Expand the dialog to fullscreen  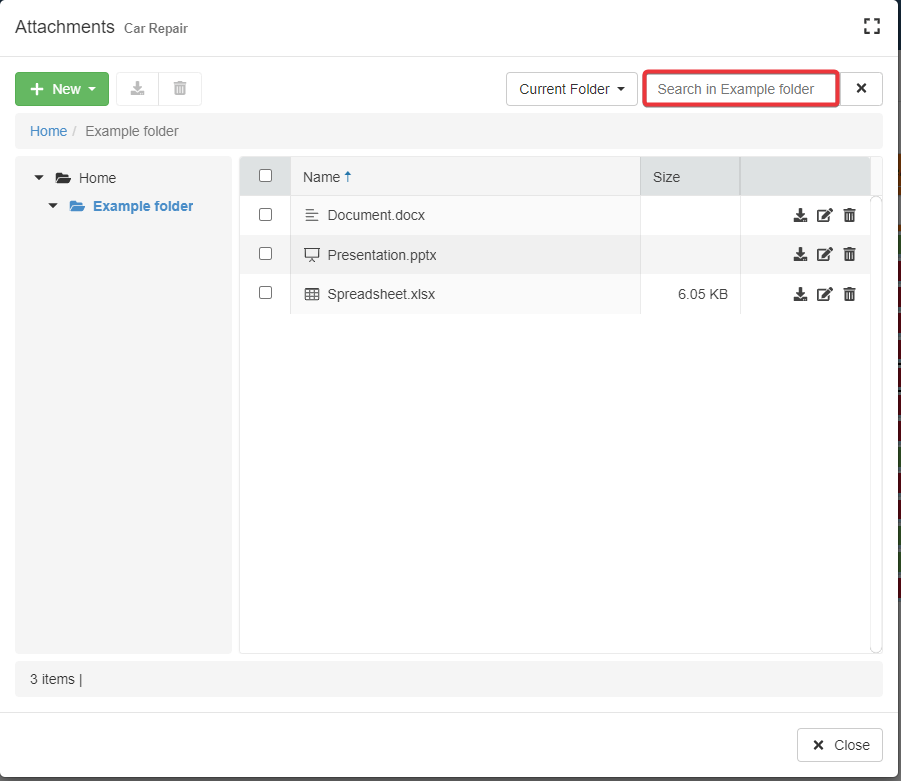click(871, 27)
